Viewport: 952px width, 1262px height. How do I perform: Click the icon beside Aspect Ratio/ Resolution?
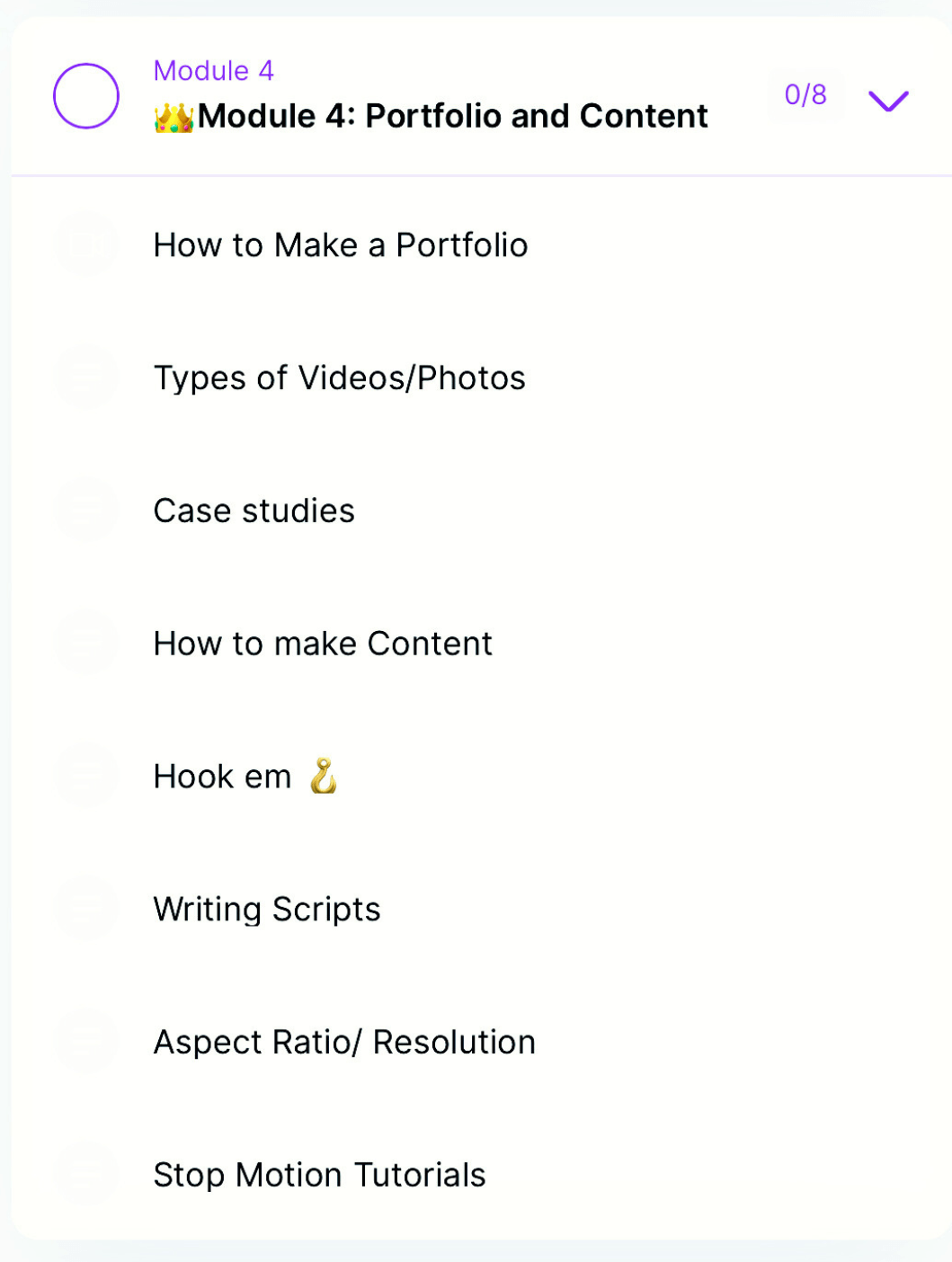tap(85, 1042)
